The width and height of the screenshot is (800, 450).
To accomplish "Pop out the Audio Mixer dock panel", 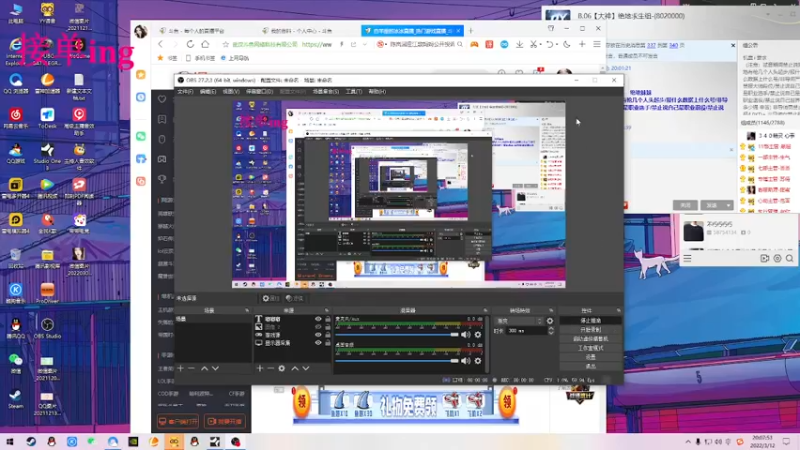I will click(x=485, y=310).
